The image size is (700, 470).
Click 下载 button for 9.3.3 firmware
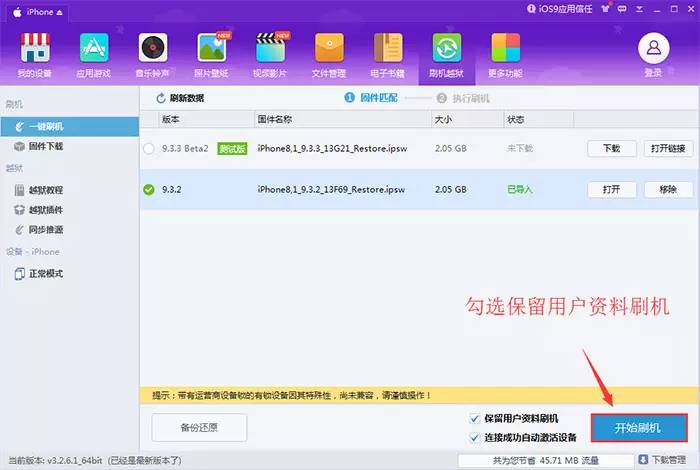[612, 148]
